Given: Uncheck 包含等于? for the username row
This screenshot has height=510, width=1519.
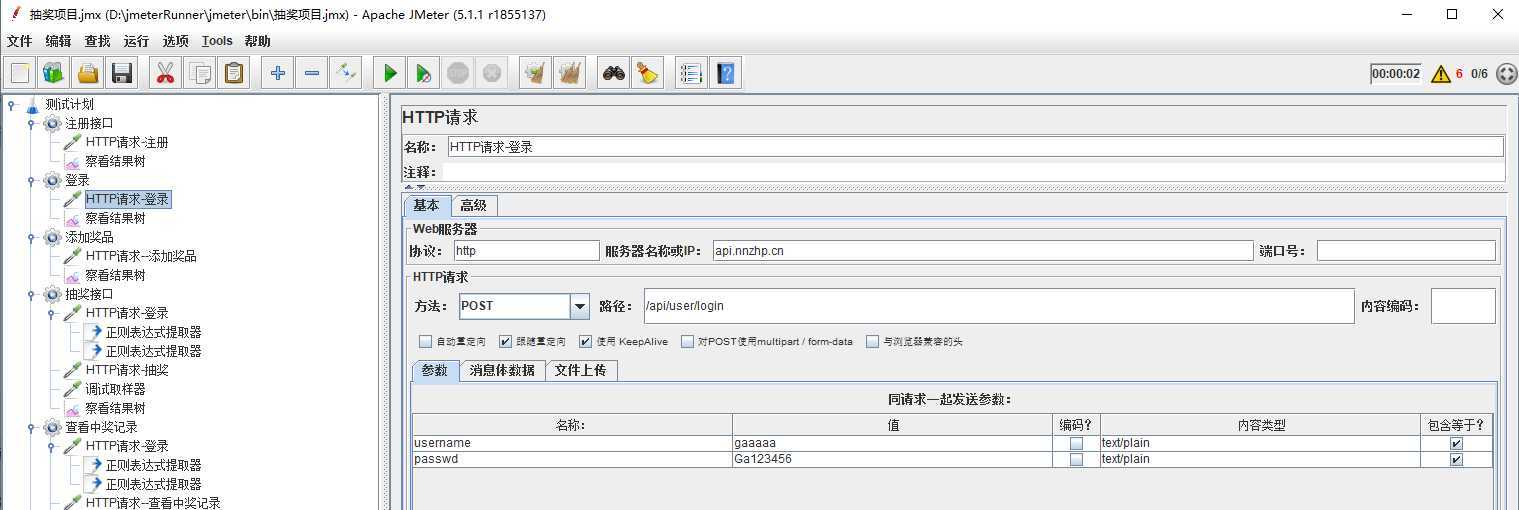Looking at the screenshot, I should pos(1456,443).
